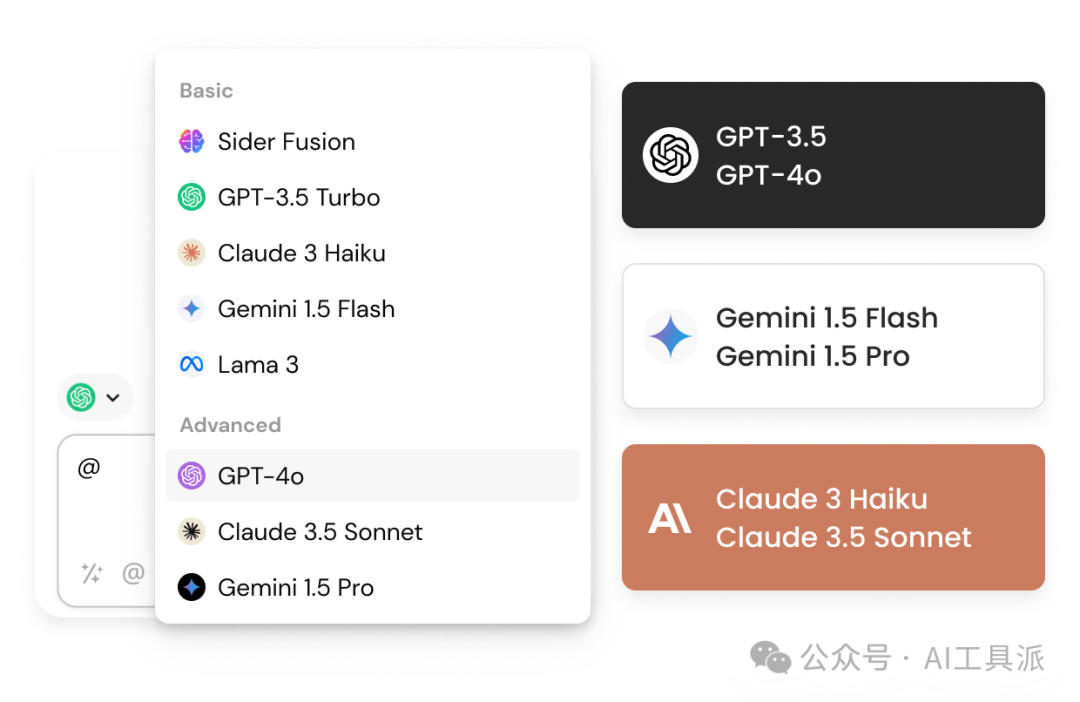Click the white Gemini 1.5 models card

point(833,336)
